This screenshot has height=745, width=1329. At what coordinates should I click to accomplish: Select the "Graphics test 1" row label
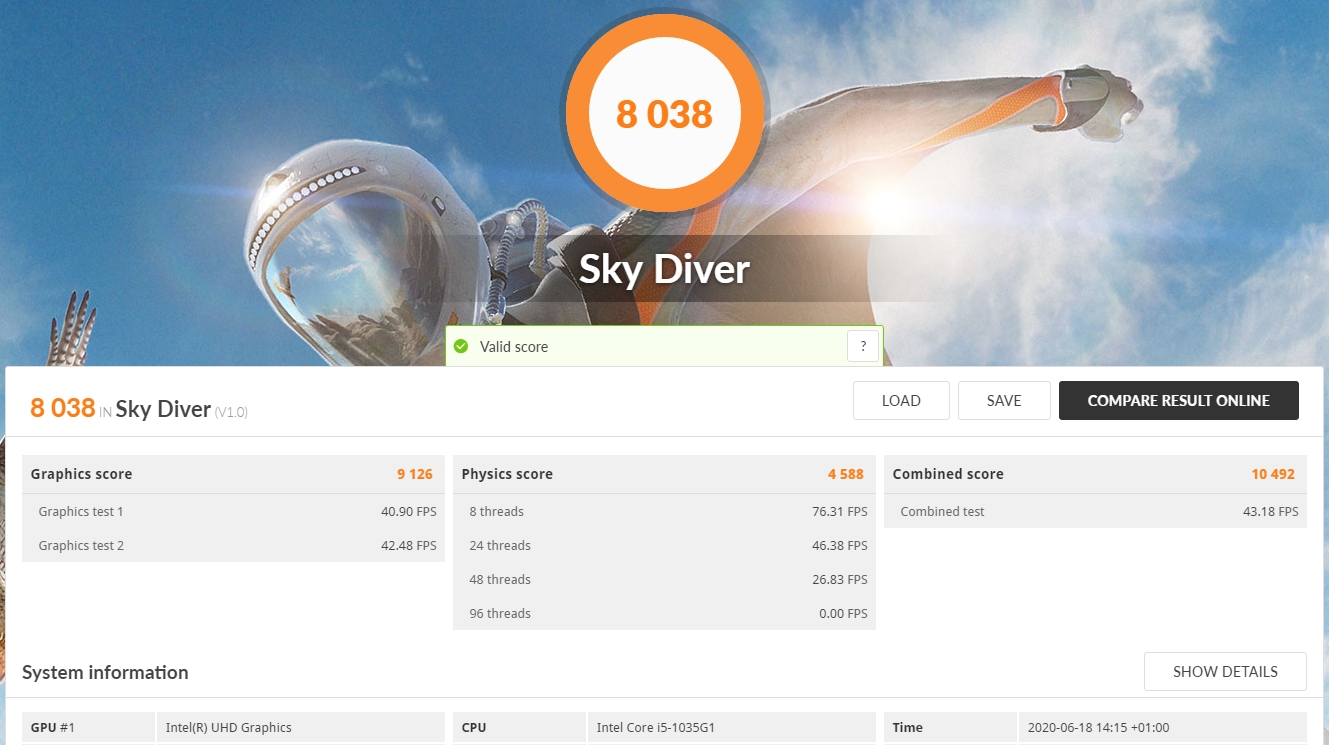click(81, 512)
